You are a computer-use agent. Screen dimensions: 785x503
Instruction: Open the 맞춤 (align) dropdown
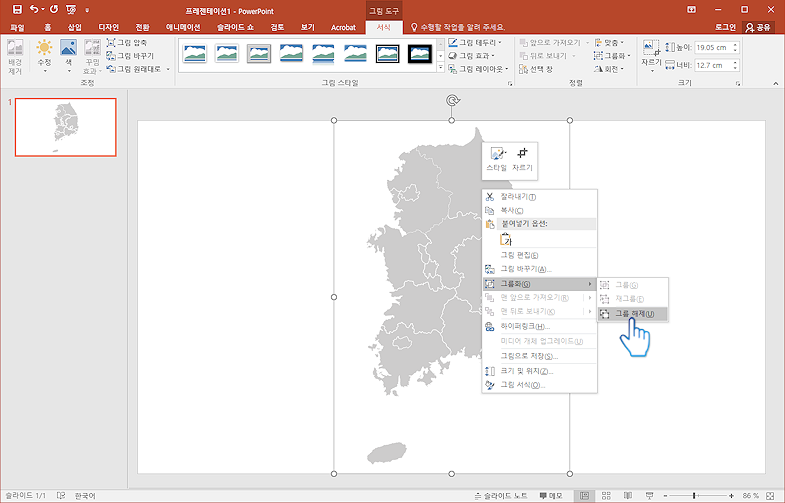[x=609, y=43]
